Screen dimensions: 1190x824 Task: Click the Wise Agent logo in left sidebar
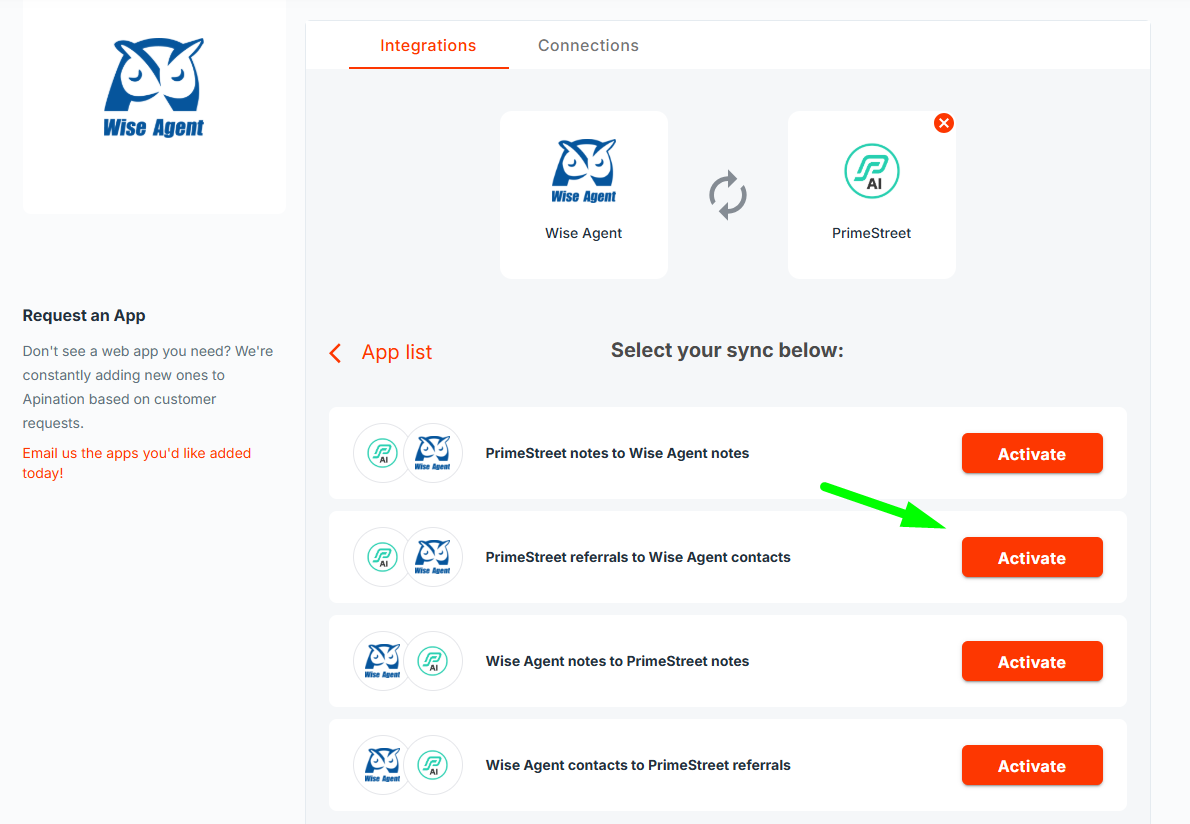154,88
